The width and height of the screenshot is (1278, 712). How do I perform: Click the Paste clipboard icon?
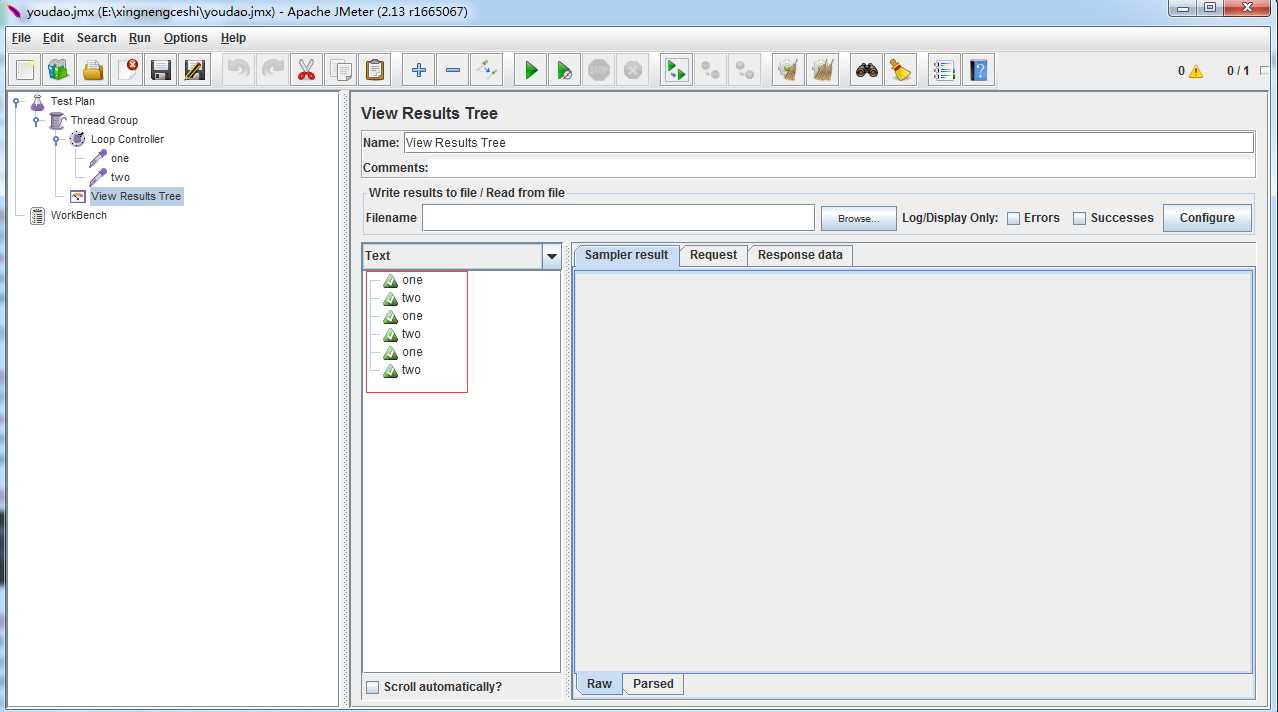[375, 70]
